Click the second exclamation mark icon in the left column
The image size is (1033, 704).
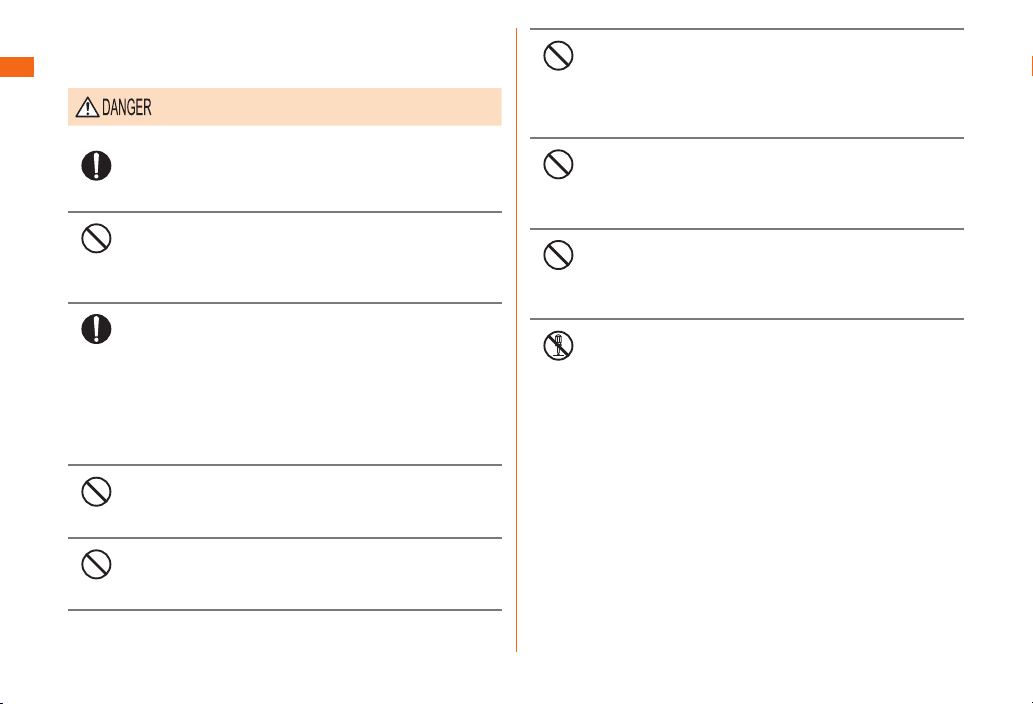pyautogui.click(x=96, y=329)
